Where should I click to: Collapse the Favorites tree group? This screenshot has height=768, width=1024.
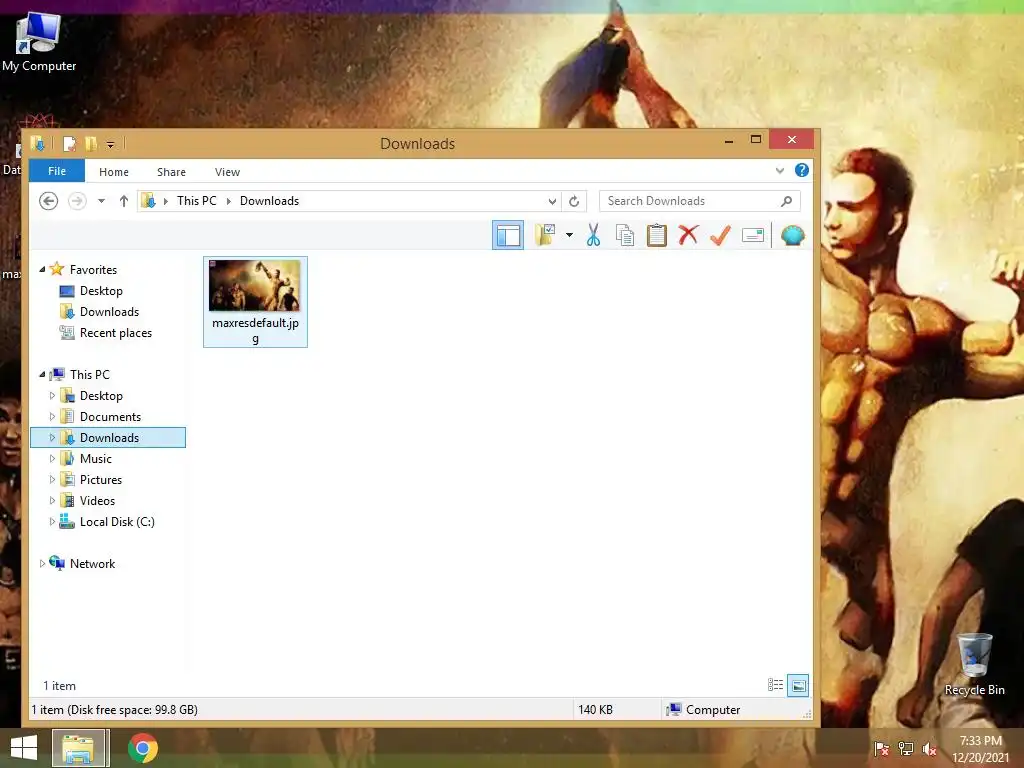click(x=42, y=269)
